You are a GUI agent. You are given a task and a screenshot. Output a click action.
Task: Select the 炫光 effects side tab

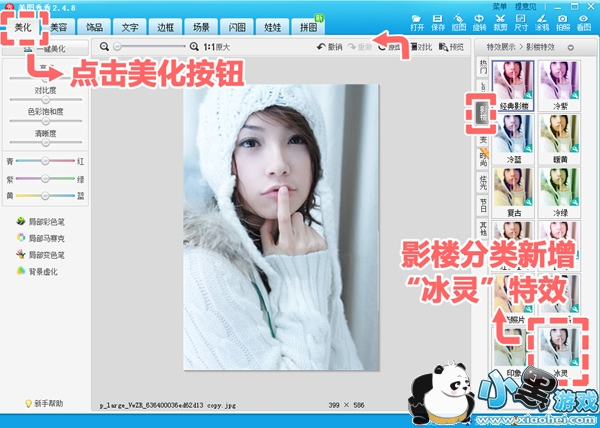pyautogui.click(x=483, y=182)
